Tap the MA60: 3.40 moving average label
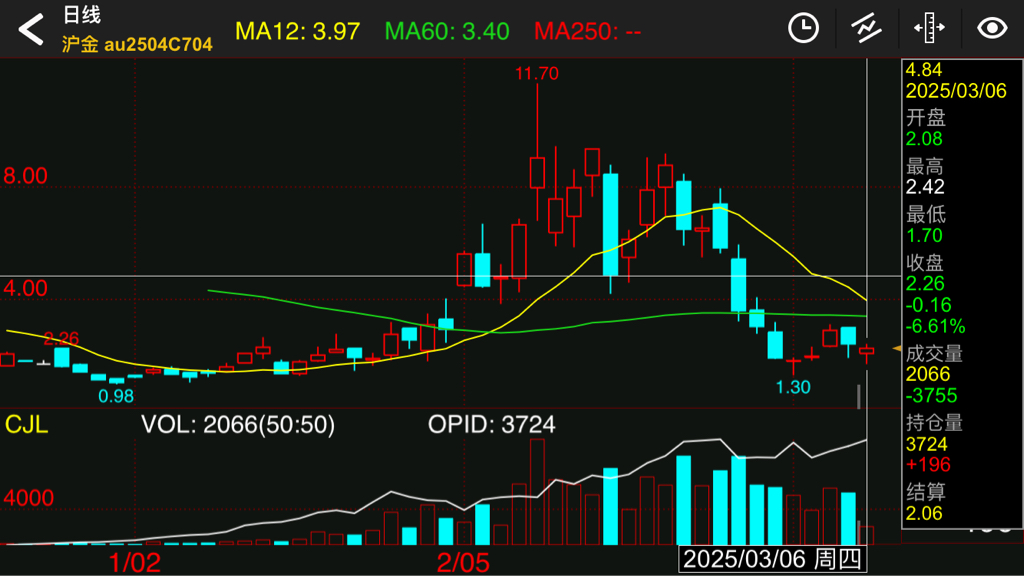This screenshot has height=576, width=1024. click(x=447, y=31)
